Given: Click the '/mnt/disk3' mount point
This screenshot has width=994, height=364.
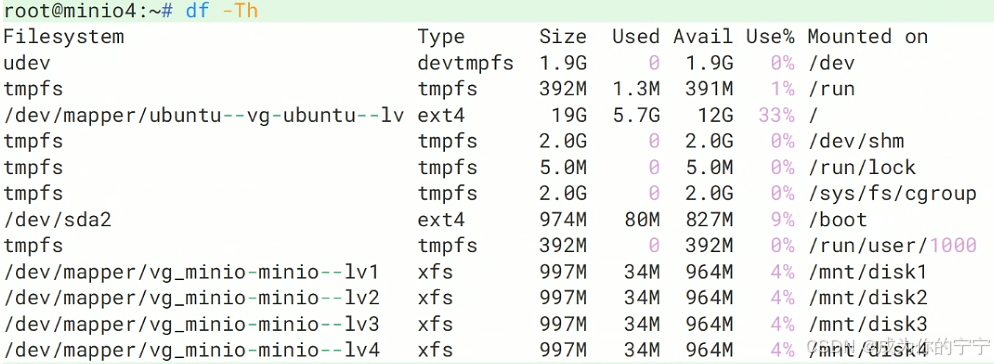Looking at the screenshot, I should coord(868,324).
